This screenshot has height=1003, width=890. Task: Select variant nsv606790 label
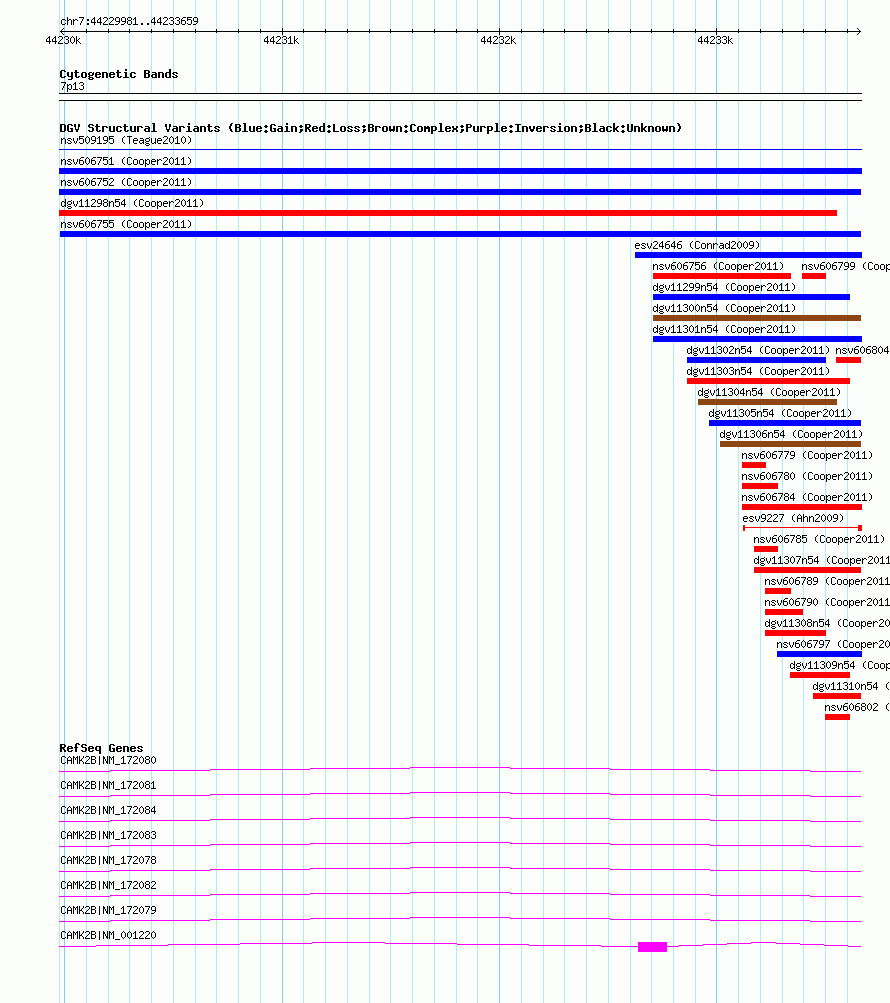[x=827, y=603]
